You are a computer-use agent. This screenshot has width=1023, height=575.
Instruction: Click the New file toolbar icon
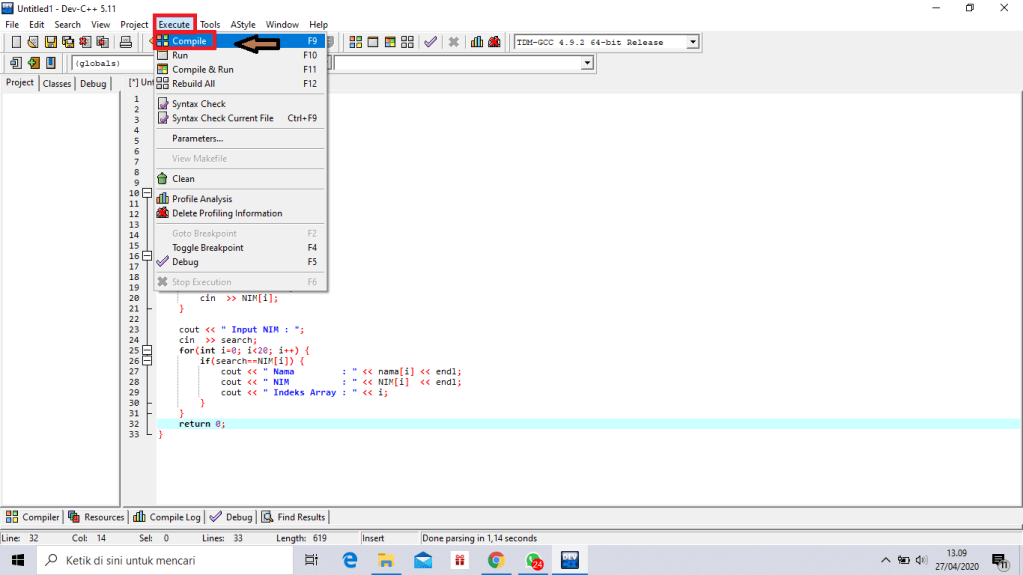pos(16,42)
